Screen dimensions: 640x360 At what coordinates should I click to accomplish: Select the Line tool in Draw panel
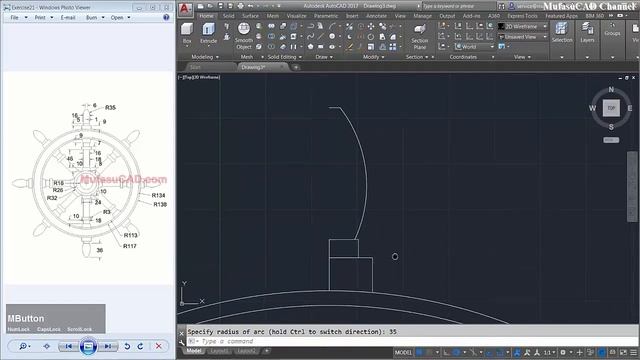point(321,36)
